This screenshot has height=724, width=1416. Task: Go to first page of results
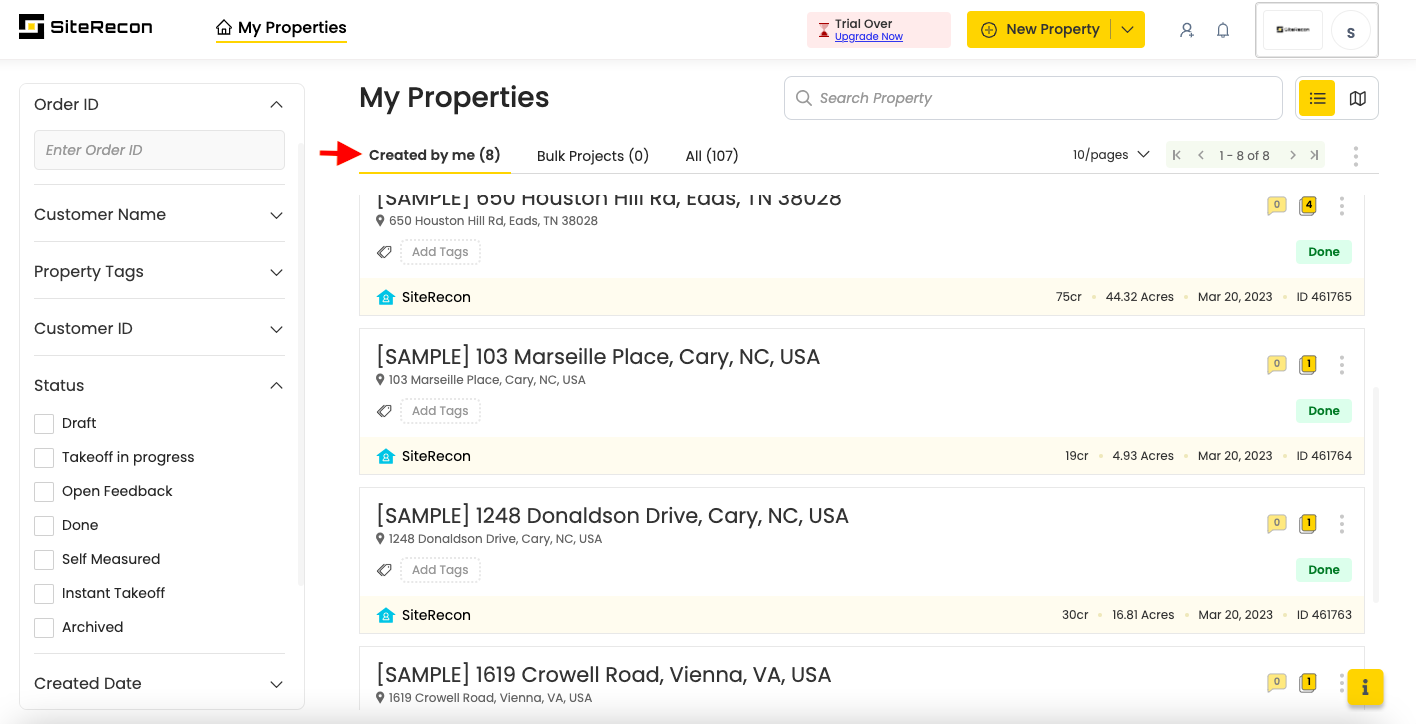tap(1177, 155)
